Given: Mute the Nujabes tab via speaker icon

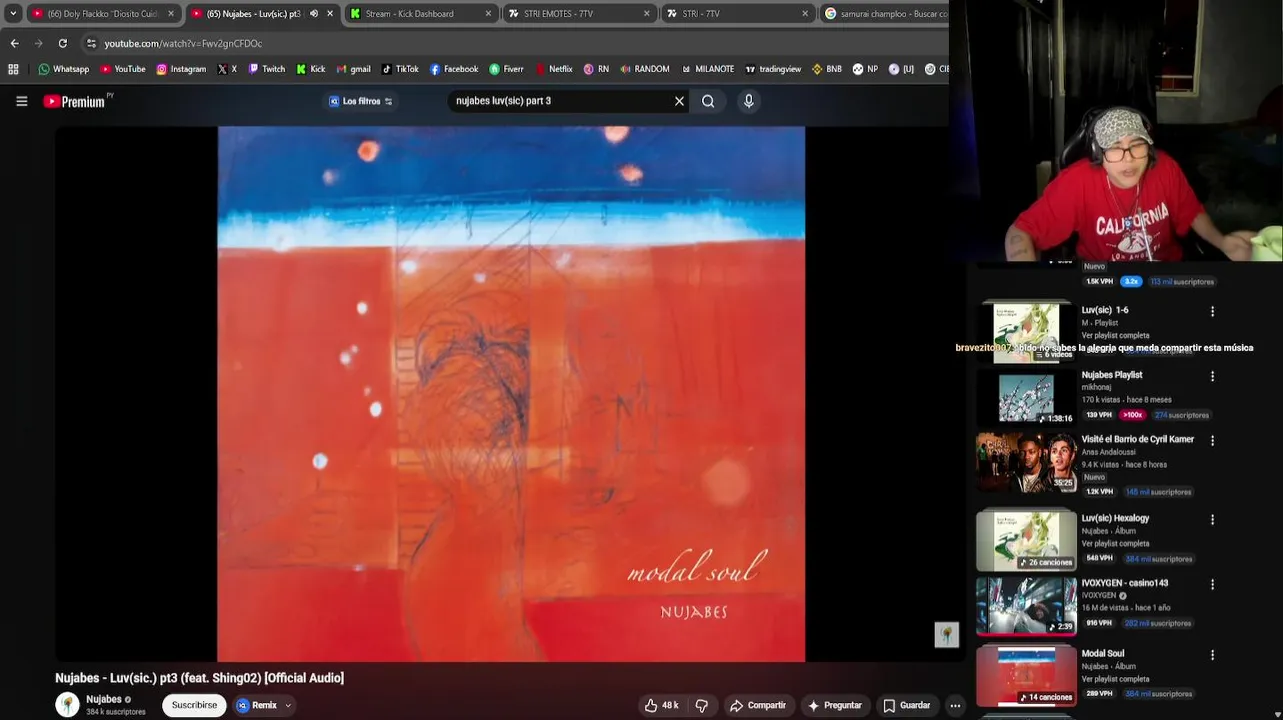Looking at the screenshot, I should click(314, 14).
